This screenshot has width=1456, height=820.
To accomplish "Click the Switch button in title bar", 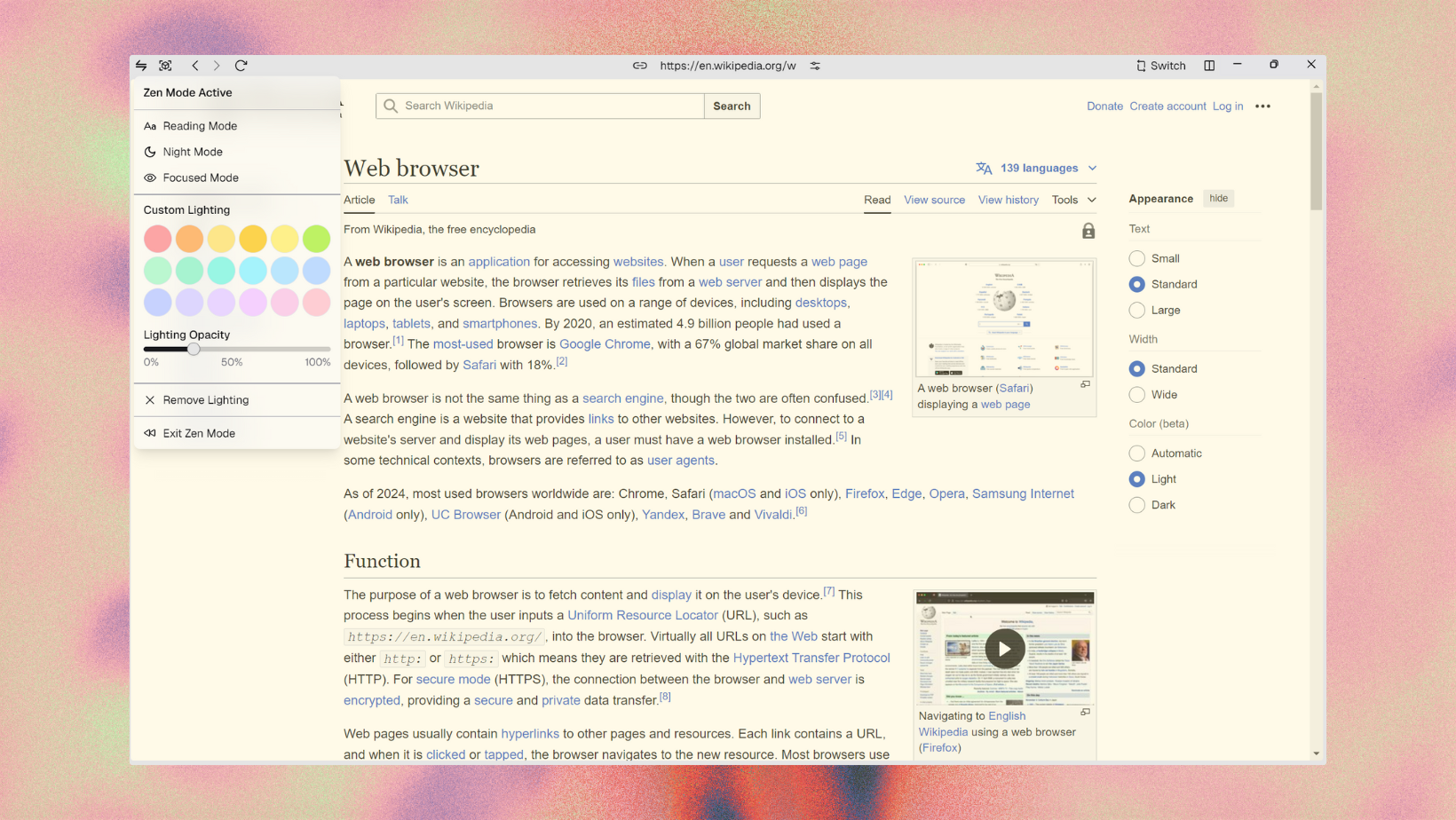I will 1160,66.
